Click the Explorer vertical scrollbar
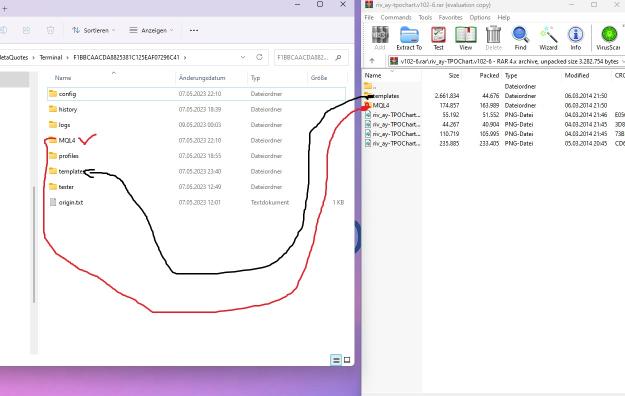Viewport: 625px width, 396px height. click(34, 245)
